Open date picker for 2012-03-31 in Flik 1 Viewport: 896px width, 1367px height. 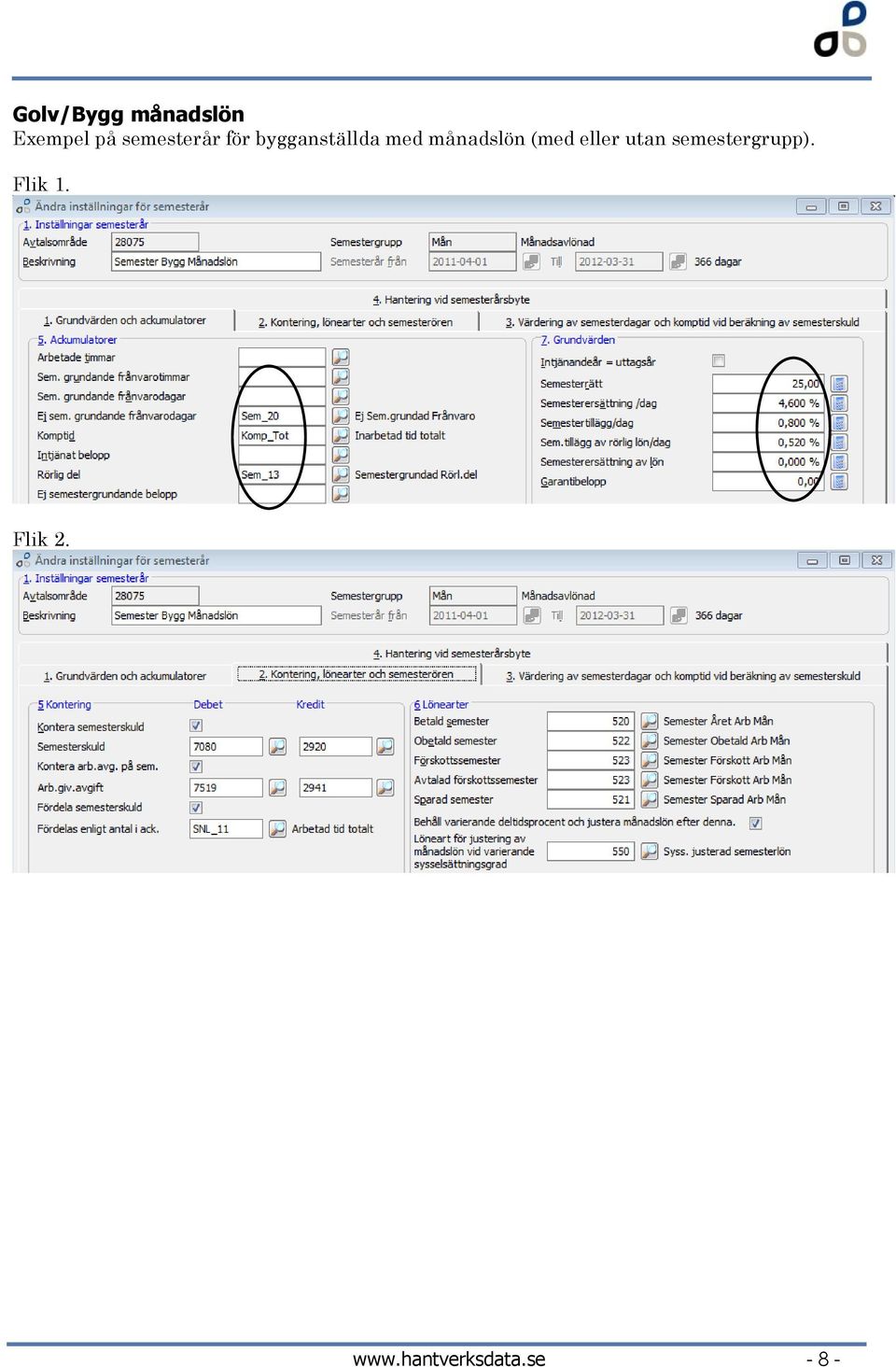(678, 261)
